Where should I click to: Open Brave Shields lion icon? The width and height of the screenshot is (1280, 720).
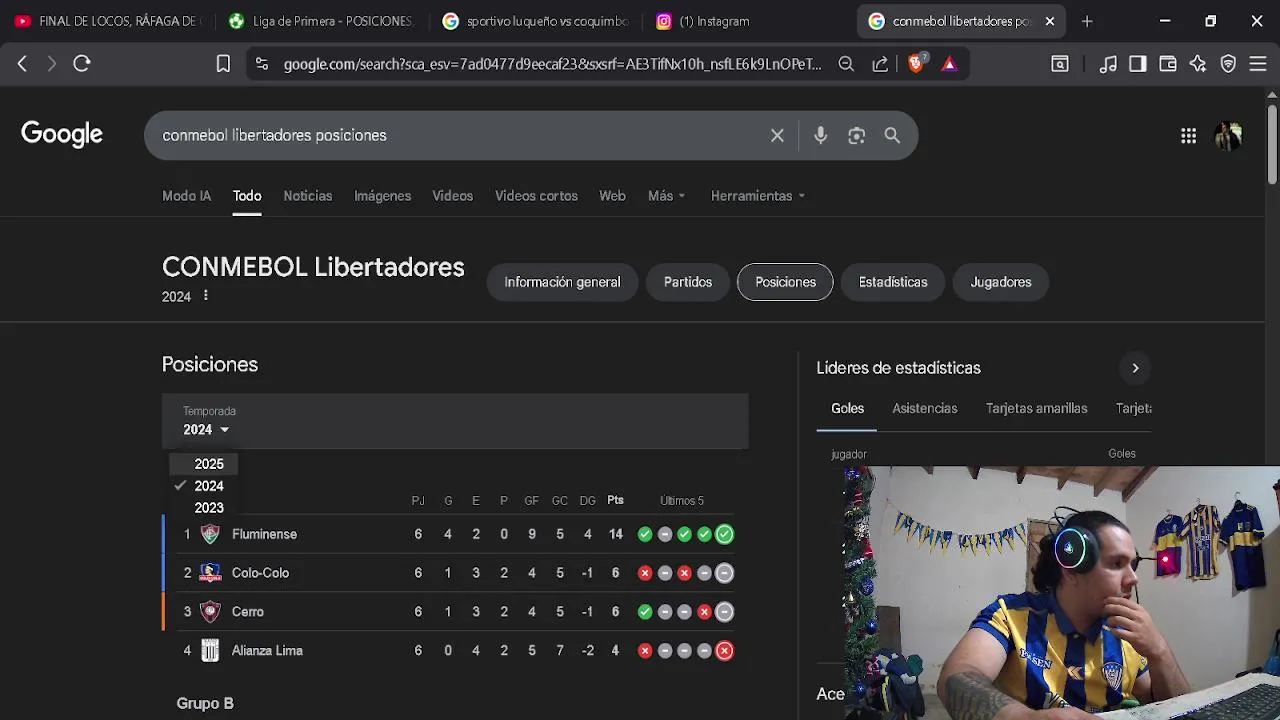tap(916, 63)
